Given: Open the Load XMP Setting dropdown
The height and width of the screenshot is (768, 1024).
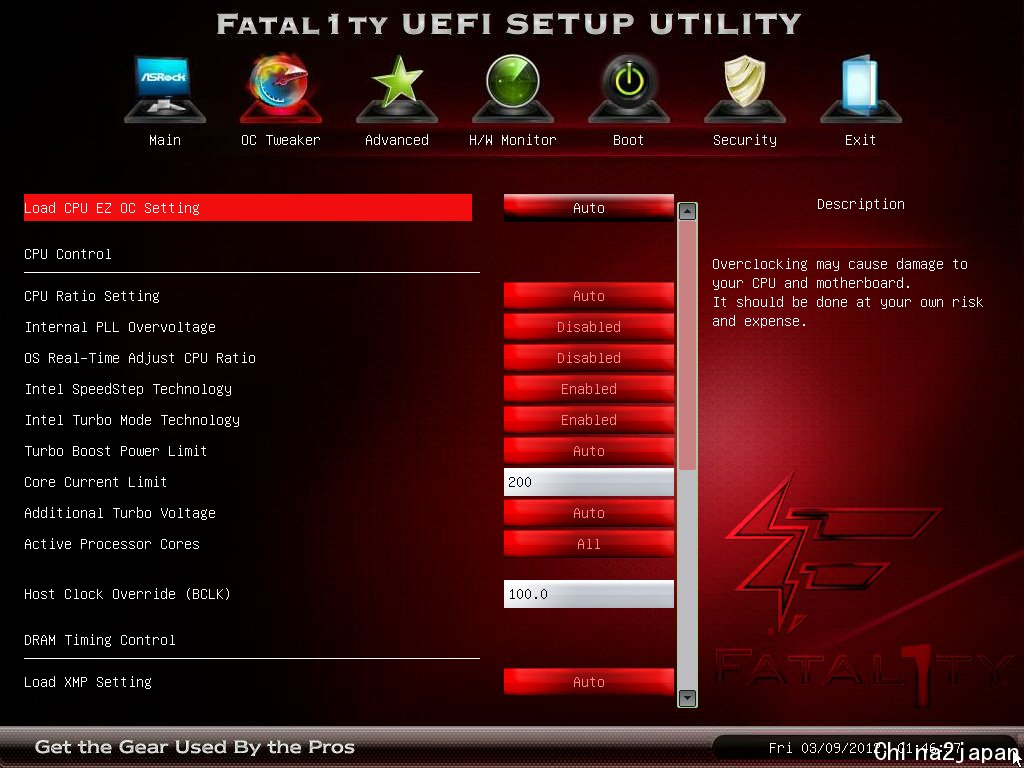Looking at the screenshot, I should point(588,682).
